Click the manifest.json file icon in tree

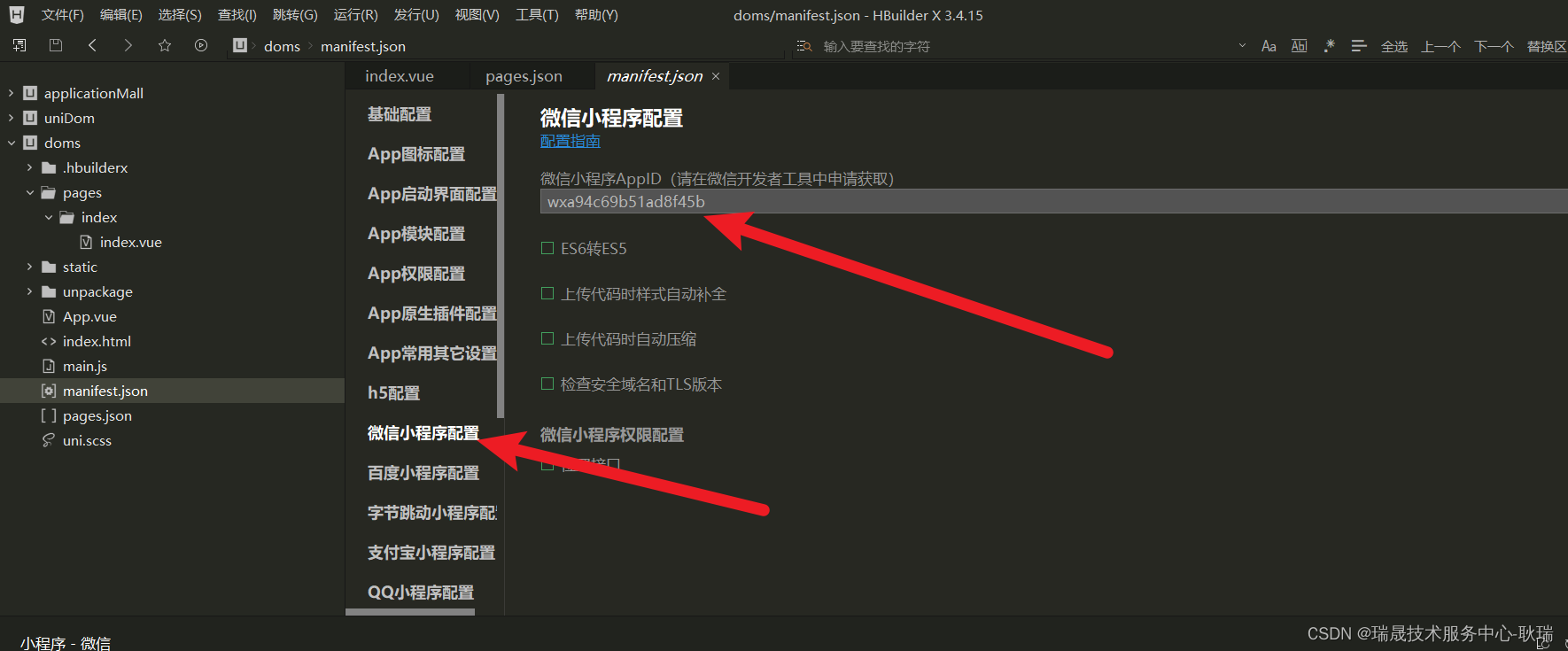49,391
